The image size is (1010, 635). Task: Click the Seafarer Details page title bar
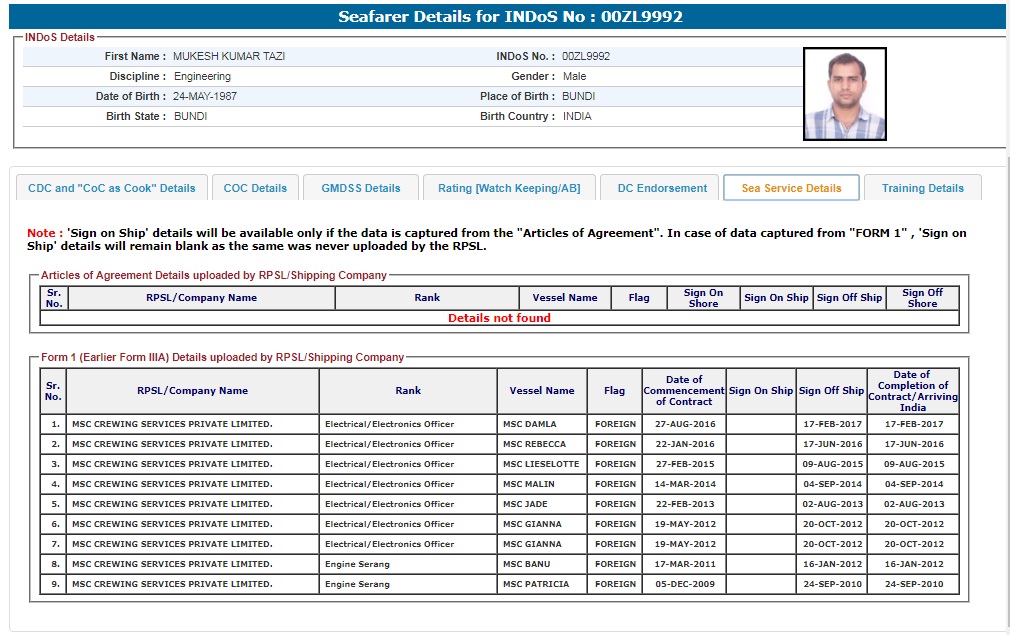click(x=510, y=16)
